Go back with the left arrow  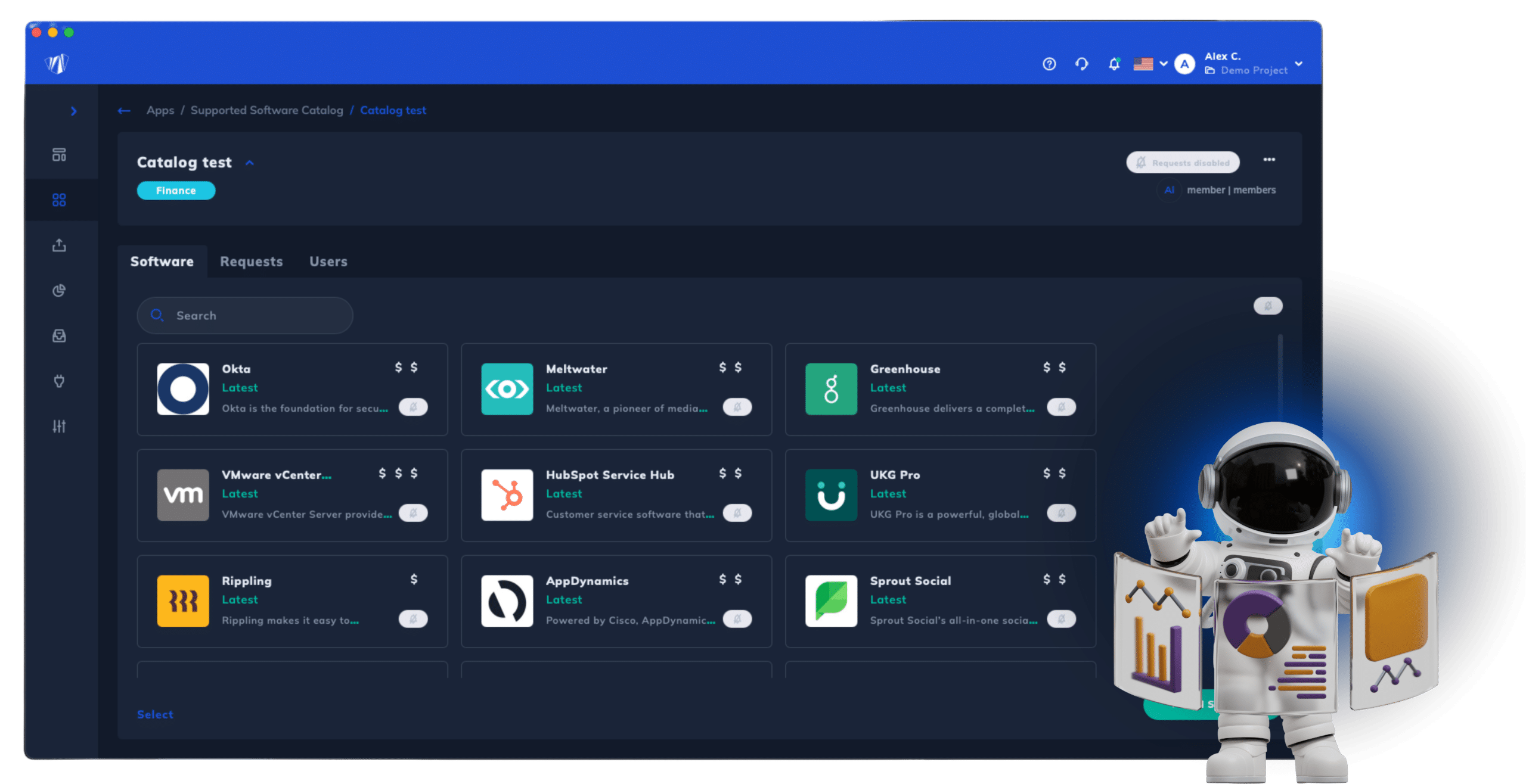124,111
